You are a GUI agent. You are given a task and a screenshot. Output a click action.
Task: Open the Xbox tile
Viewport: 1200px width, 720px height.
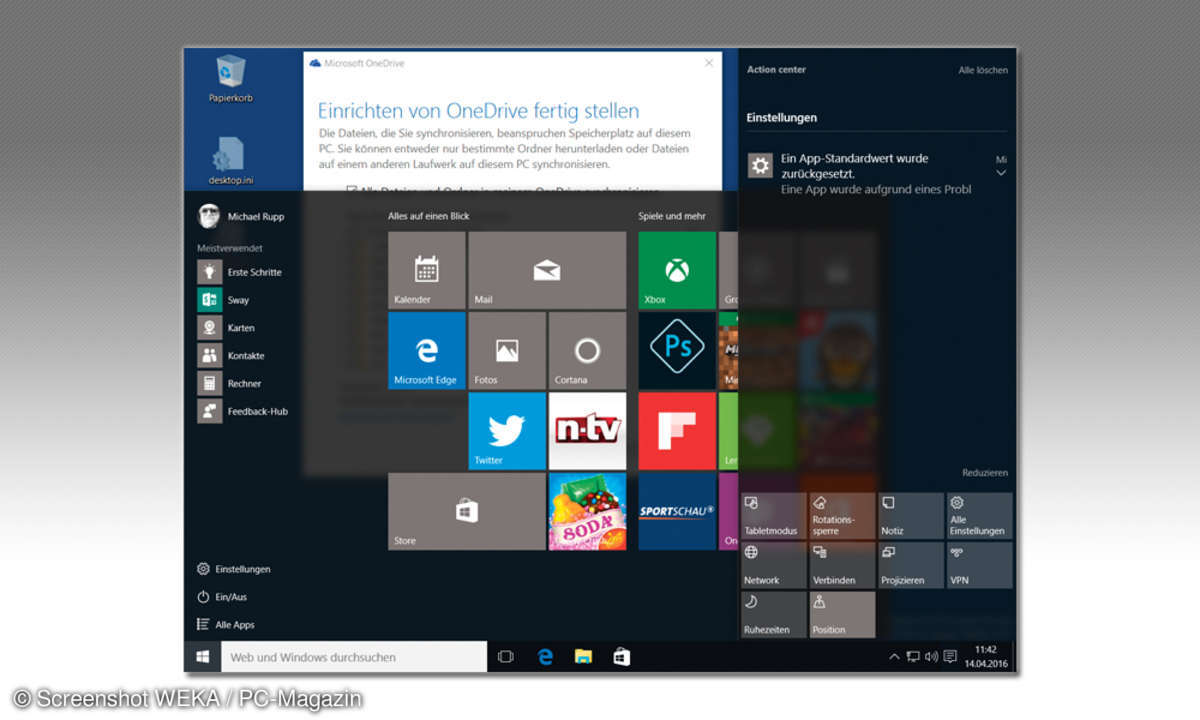[677, 271]
